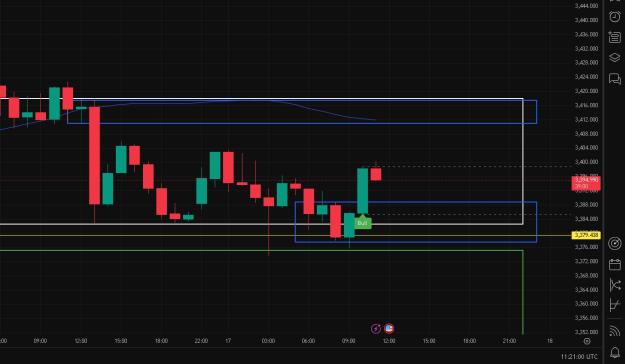Image resolution: width=625 pixels, height=364 pixels.
Task: Click the 3,400.000 price scale label
Action: [x=586, y=162]
